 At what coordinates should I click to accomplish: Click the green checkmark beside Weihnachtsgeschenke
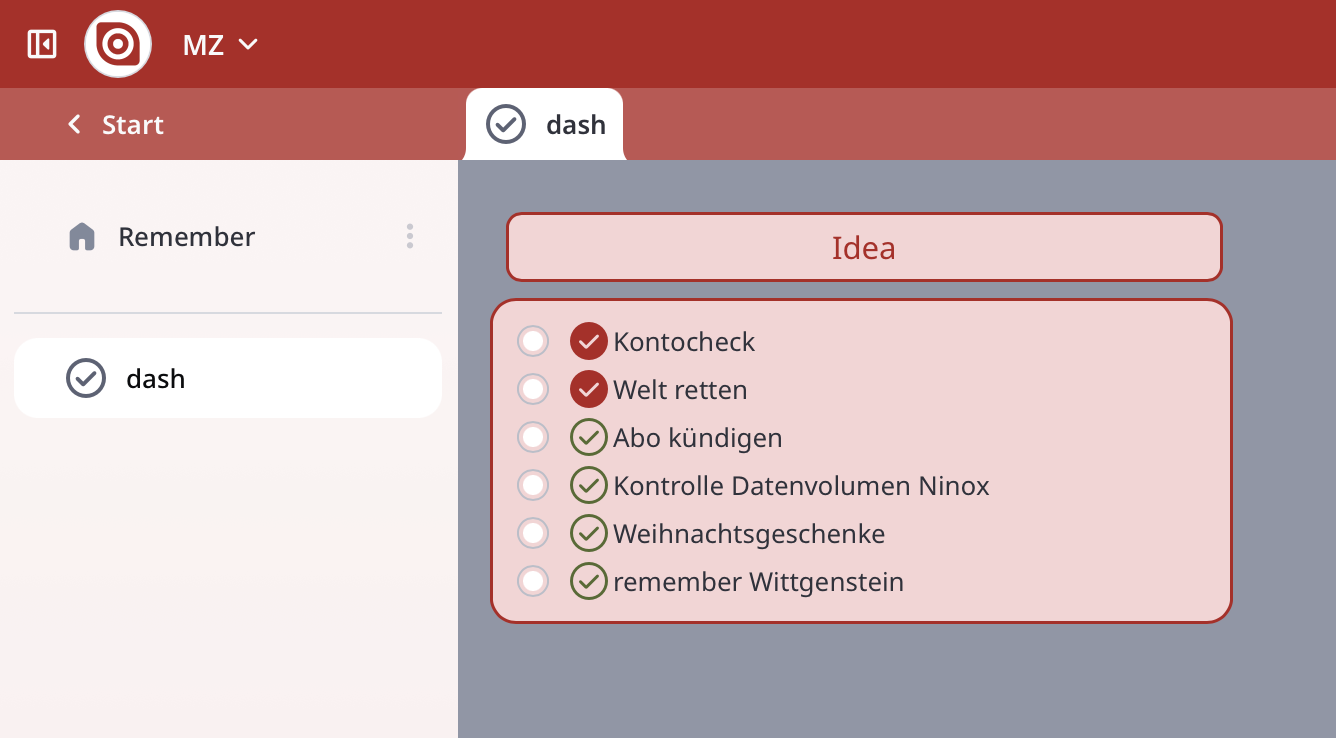[x=589, y=534]
